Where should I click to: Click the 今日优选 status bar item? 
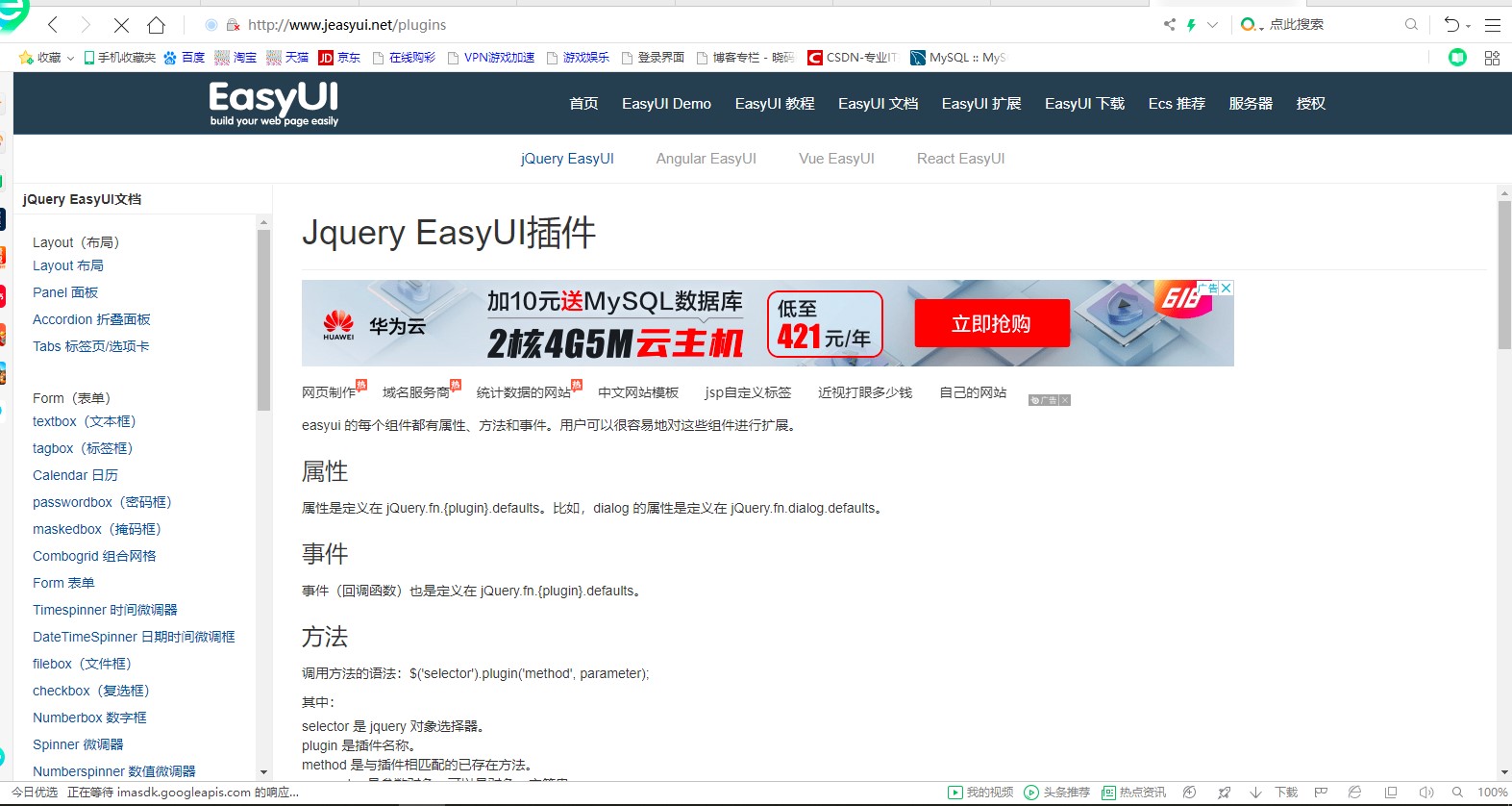tap(35, 793)
